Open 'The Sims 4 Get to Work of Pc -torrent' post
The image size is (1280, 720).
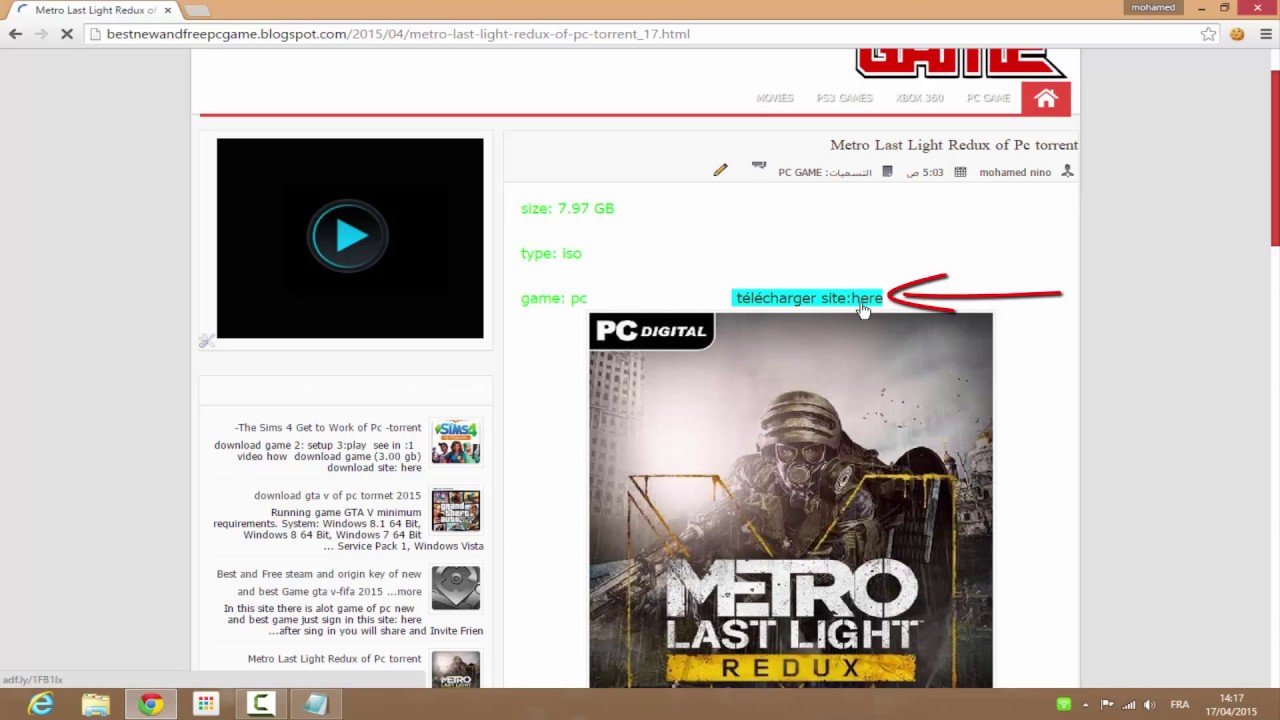coord(328,427)
